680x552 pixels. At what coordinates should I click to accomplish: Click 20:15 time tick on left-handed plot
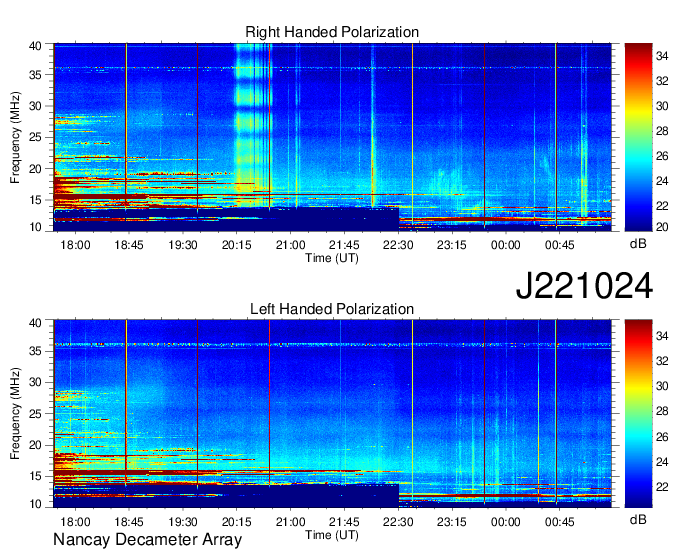point(237,522)
